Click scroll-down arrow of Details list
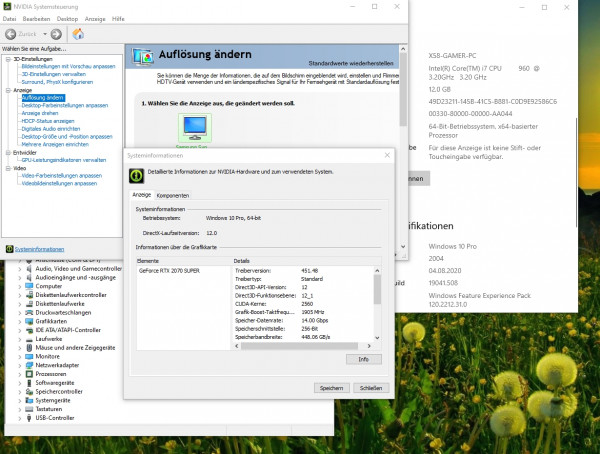 [x=377, y=338]
